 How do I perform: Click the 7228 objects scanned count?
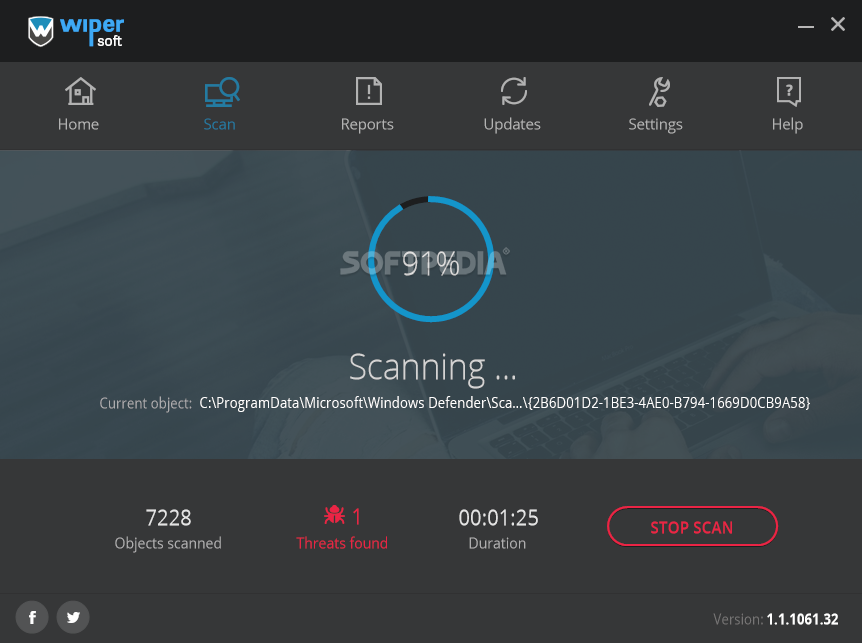168,518
